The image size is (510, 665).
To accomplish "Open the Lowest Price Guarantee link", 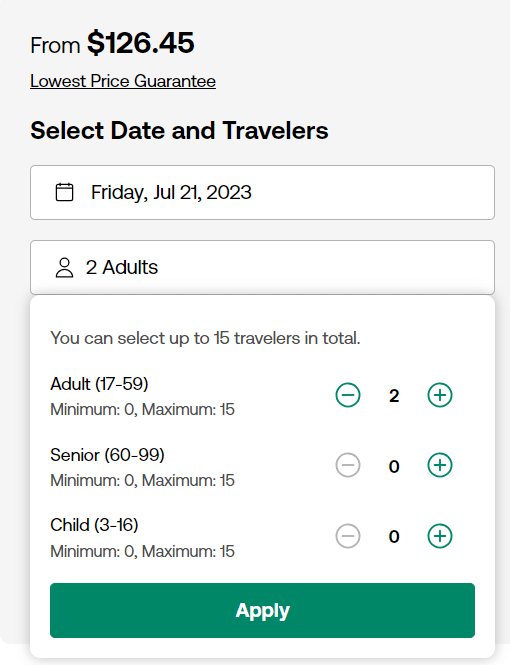I will pyautogui.click(x=123, y=81).
